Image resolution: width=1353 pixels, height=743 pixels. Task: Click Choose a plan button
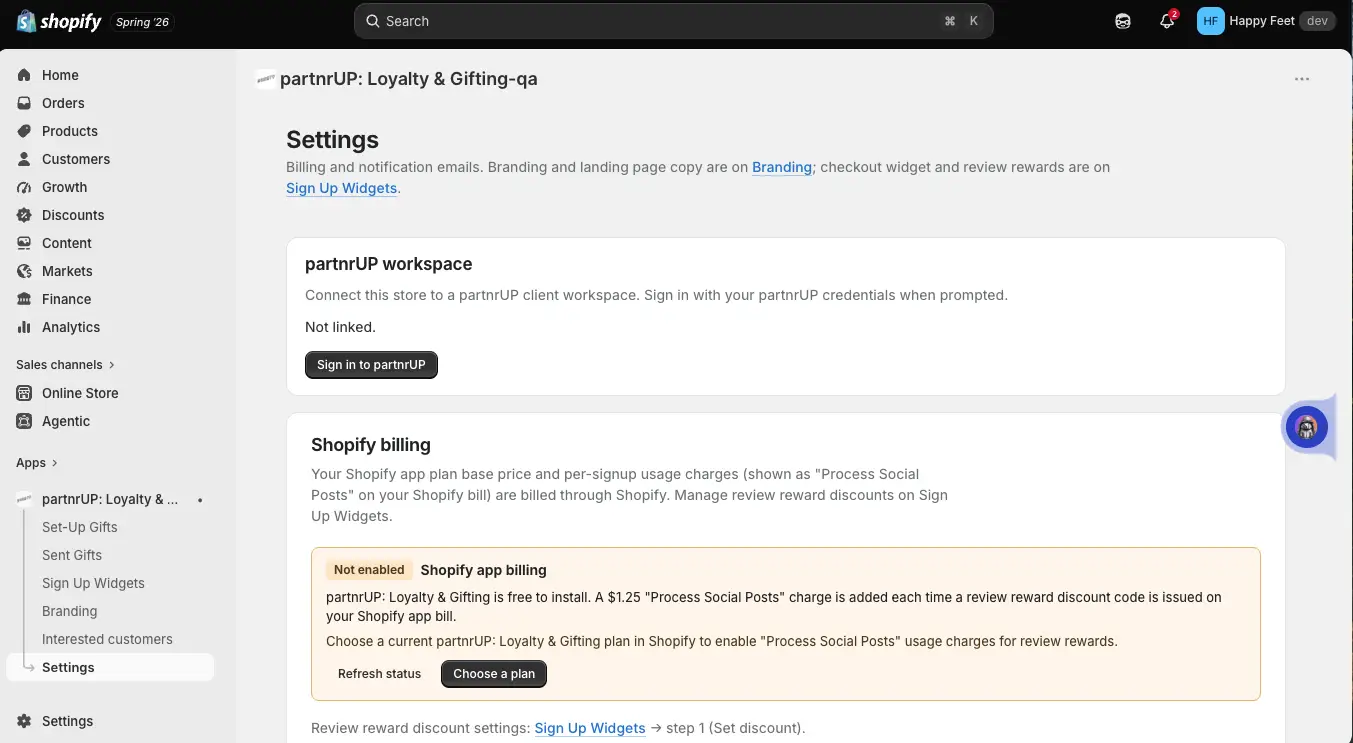click(494, 674)
